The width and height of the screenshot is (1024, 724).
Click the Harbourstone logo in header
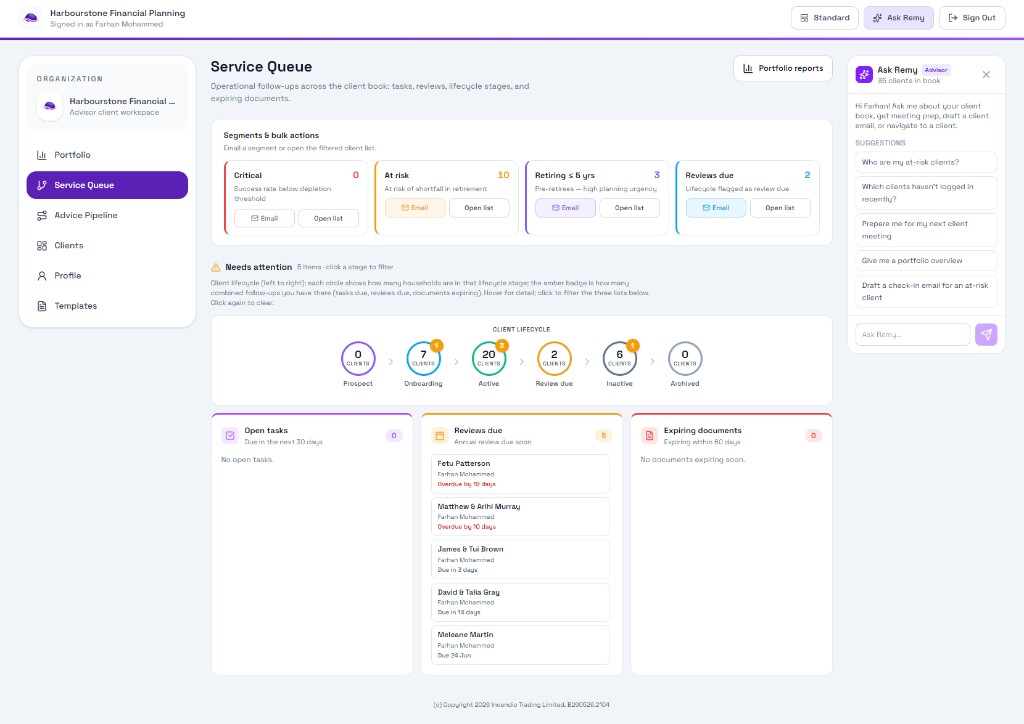(31, 18)
